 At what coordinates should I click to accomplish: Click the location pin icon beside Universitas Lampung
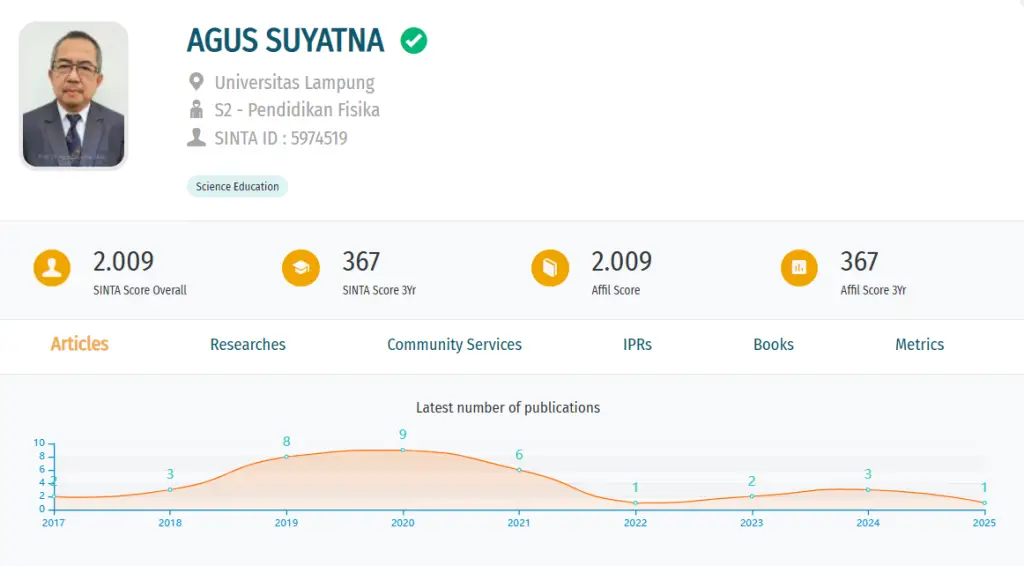[x=196, y=82]
